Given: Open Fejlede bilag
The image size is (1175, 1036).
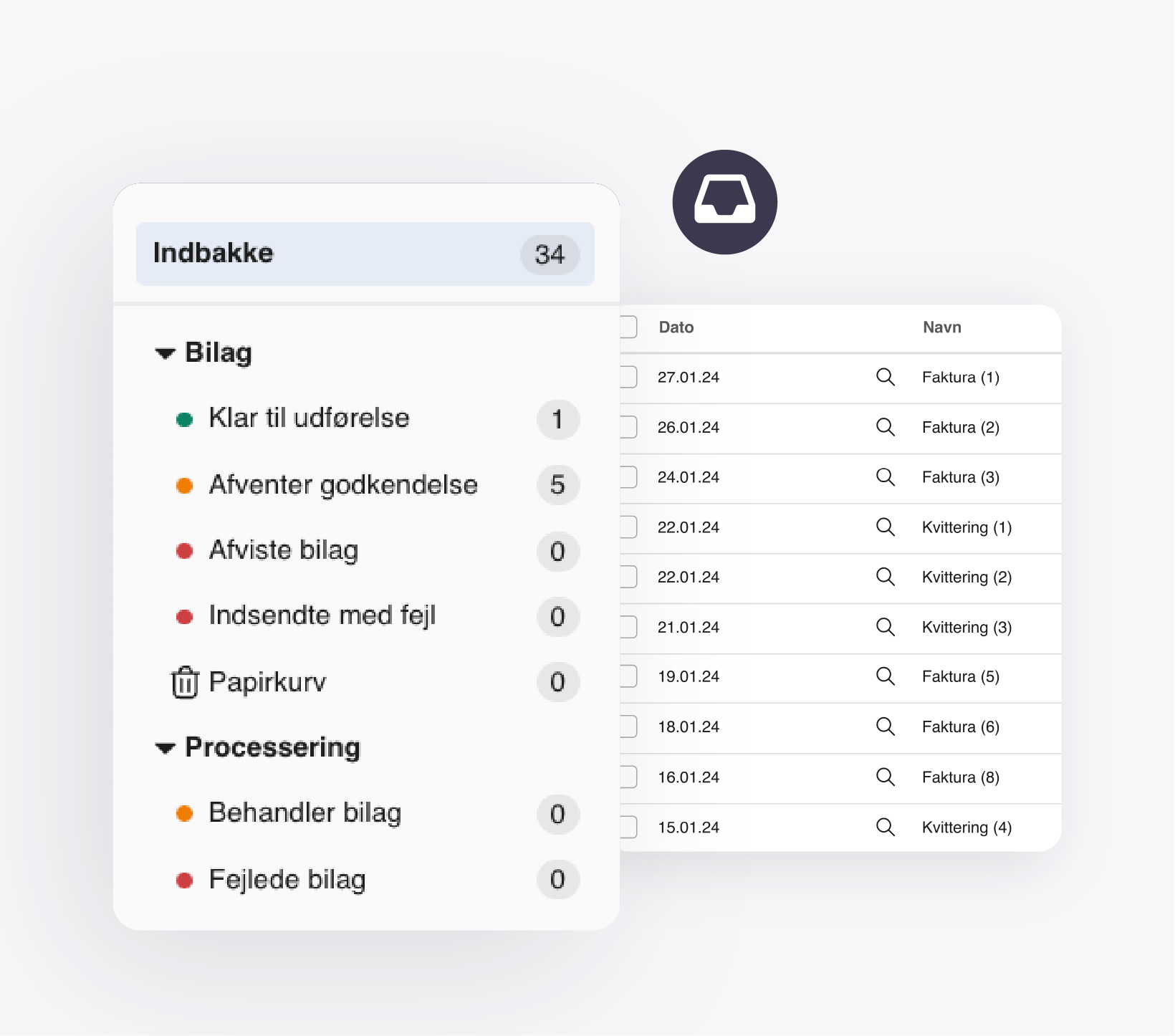Looking at the screenshot, I should [x=287, y=880].
